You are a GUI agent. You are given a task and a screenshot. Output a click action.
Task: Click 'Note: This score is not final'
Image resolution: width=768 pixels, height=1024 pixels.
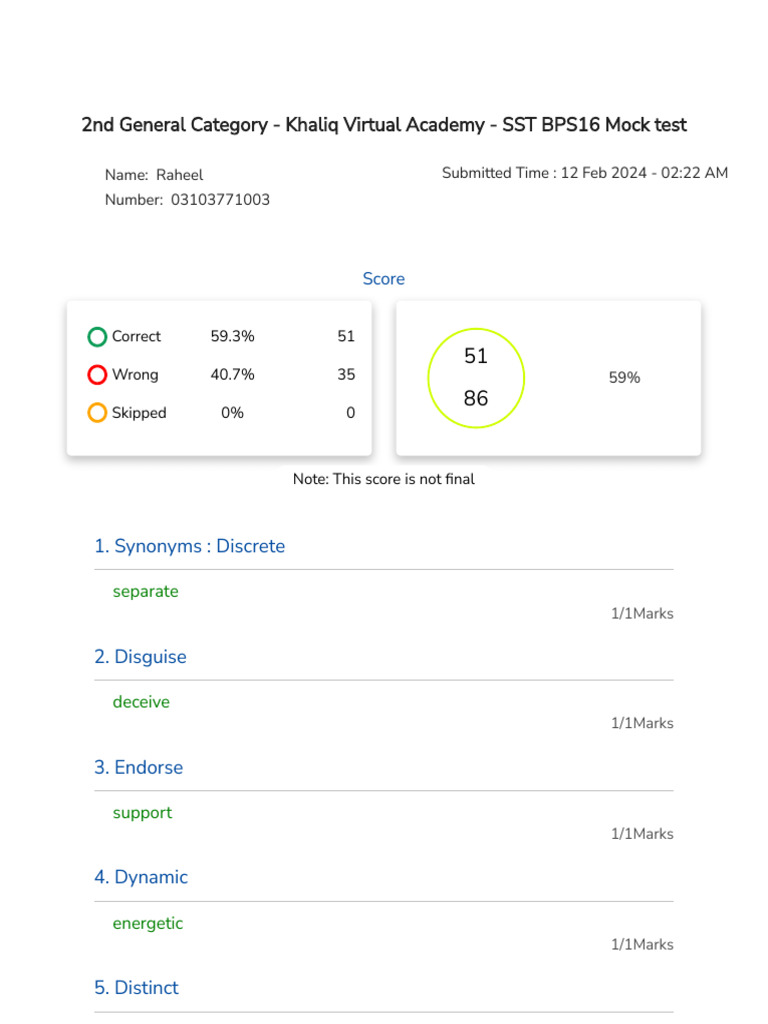coord(384,479)
